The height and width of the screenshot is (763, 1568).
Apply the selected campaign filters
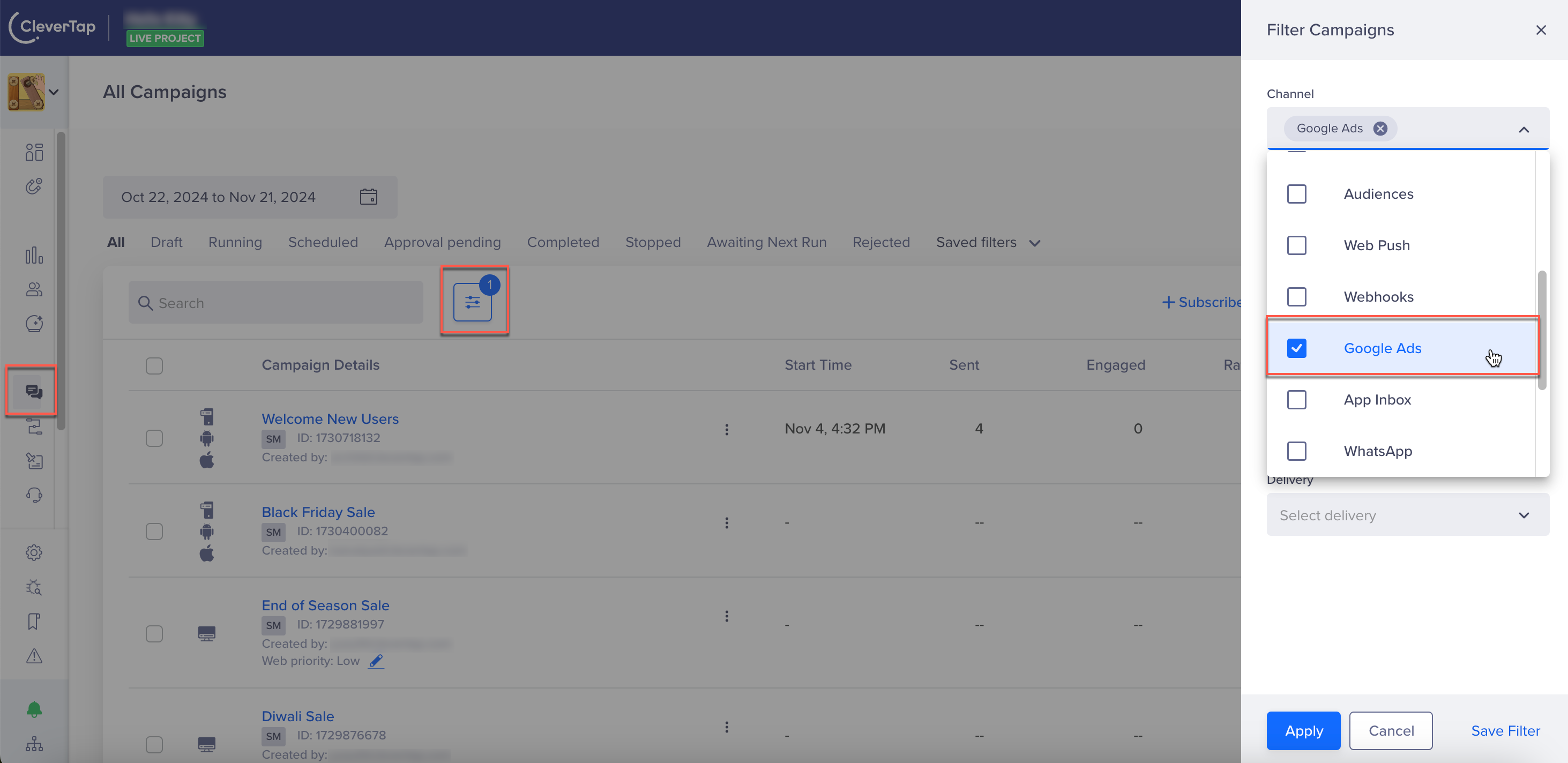(1304, 731)
